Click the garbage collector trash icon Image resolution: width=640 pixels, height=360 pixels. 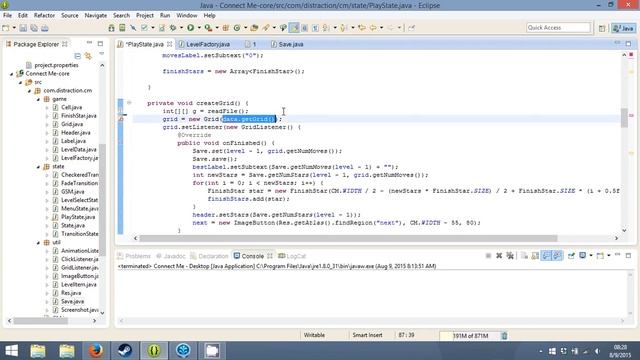pos(504,336)
